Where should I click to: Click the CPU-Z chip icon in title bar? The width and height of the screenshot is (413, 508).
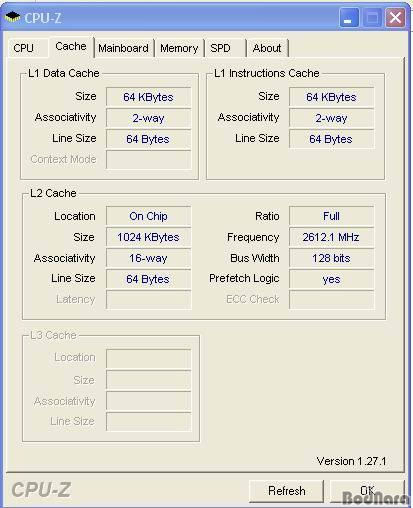13,17
